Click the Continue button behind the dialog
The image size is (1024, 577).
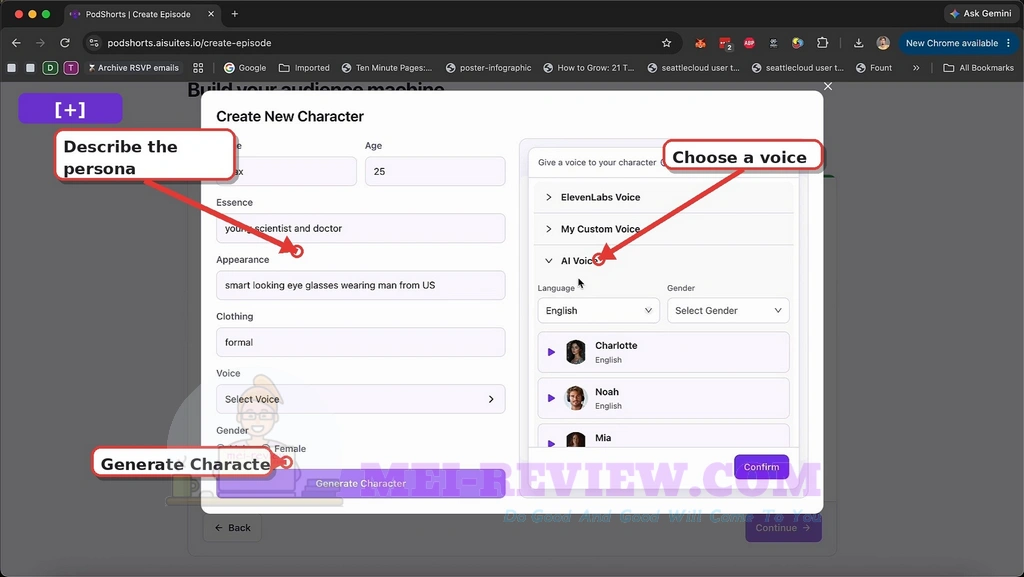783,527
